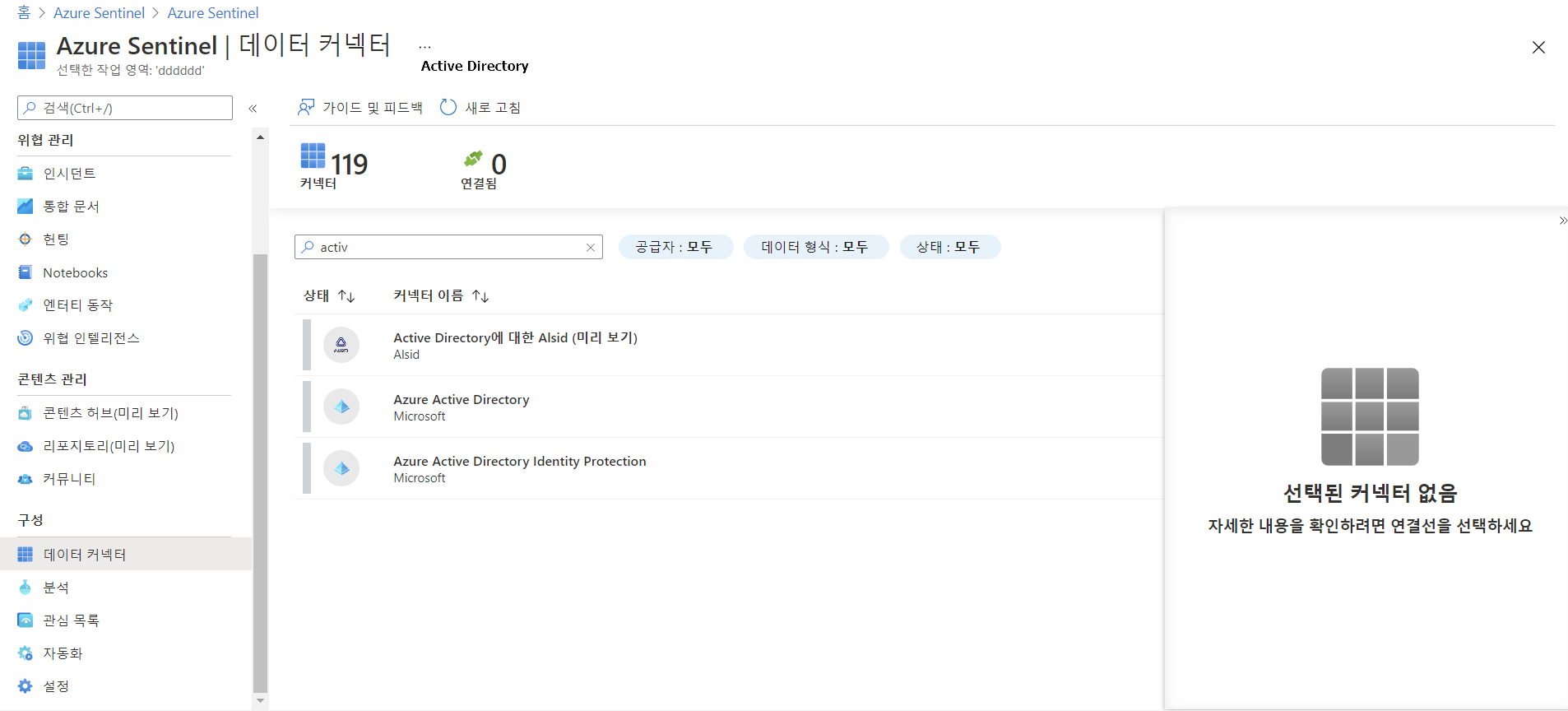Sort by 커넥터 이름 column arrows
This screenshot has height=711, width=1568.
pyautogui.click(x=481, y=296)
